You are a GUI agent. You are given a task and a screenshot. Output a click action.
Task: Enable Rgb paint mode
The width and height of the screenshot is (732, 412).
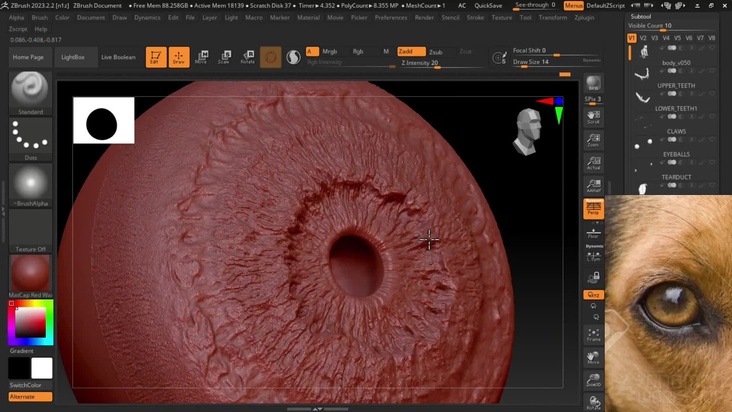pos(358,51)
